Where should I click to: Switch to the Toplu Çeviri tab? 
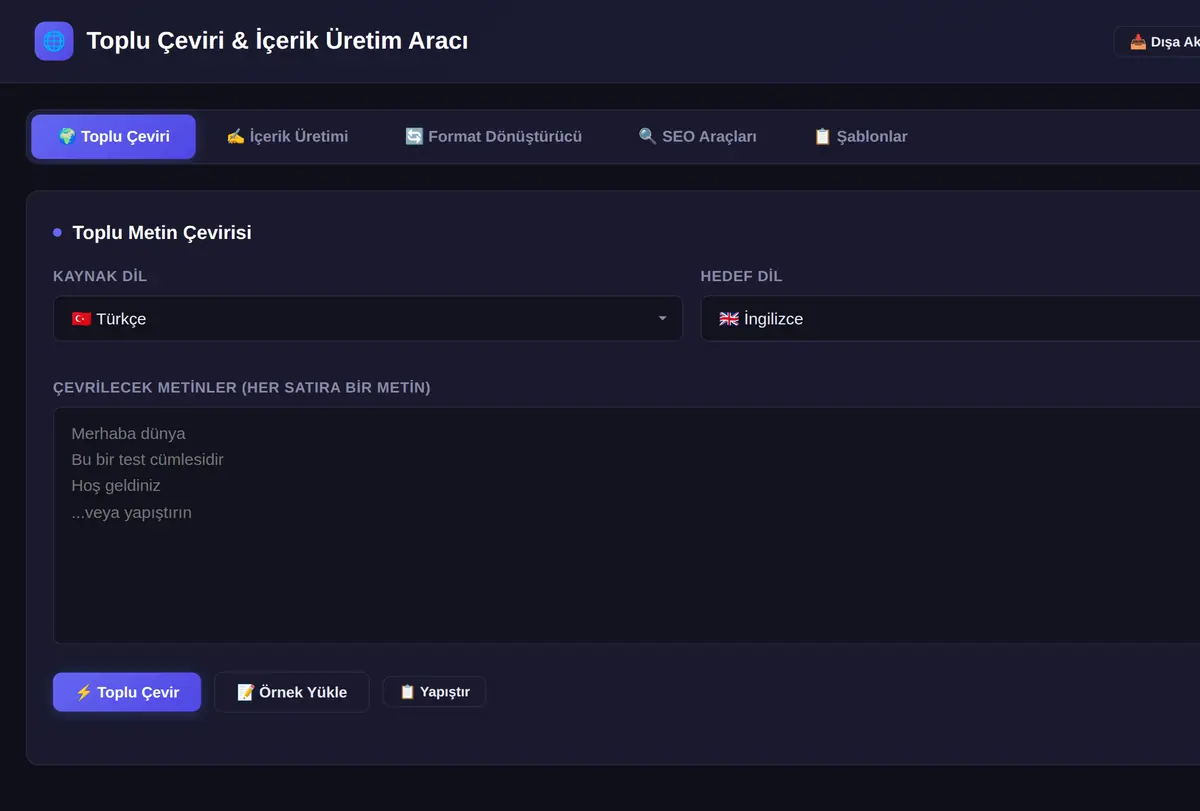pos(114,137)
